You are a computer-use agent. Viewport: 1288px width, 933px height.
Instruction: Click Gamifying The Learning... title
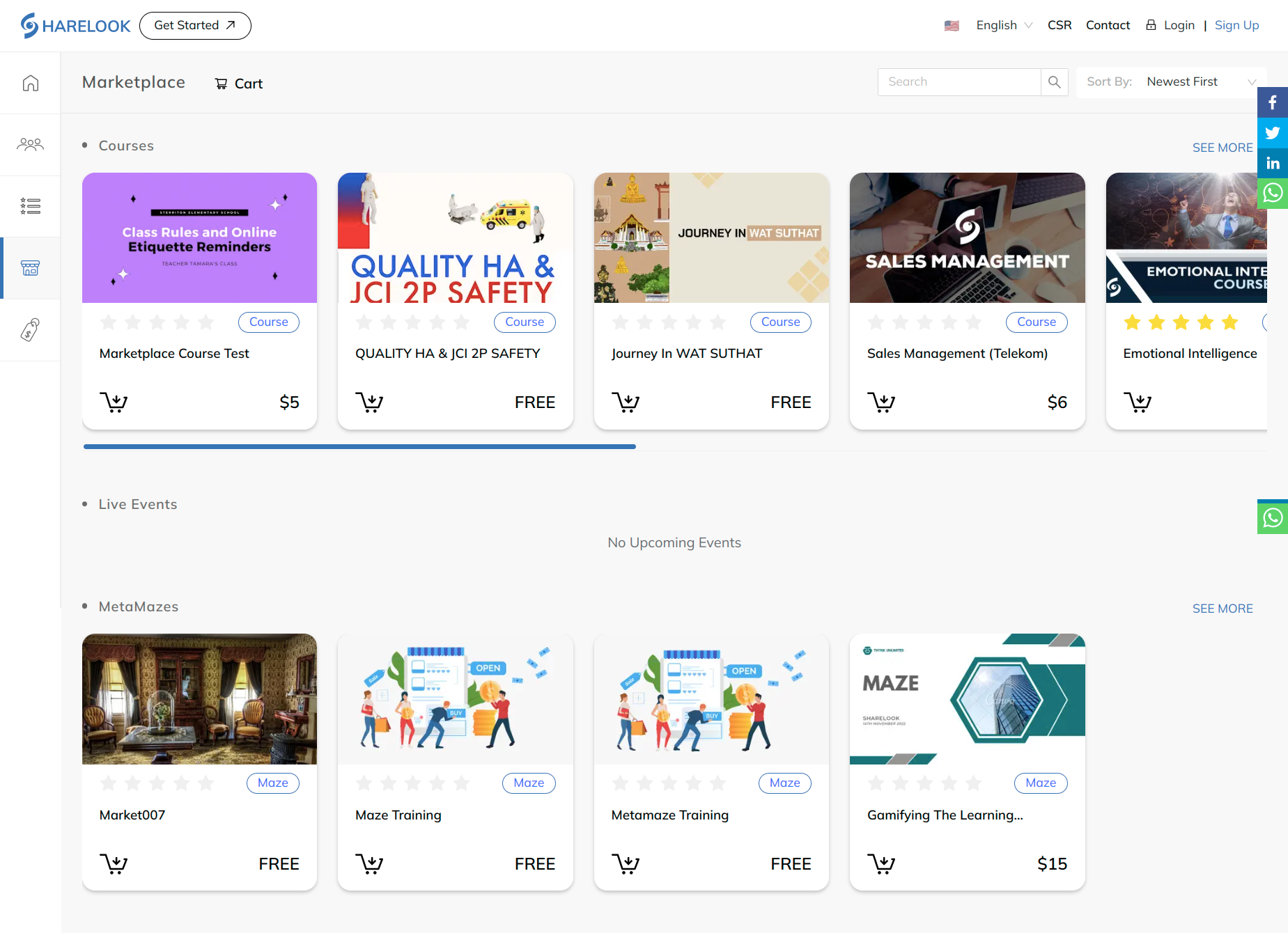(x=945, y=815)
